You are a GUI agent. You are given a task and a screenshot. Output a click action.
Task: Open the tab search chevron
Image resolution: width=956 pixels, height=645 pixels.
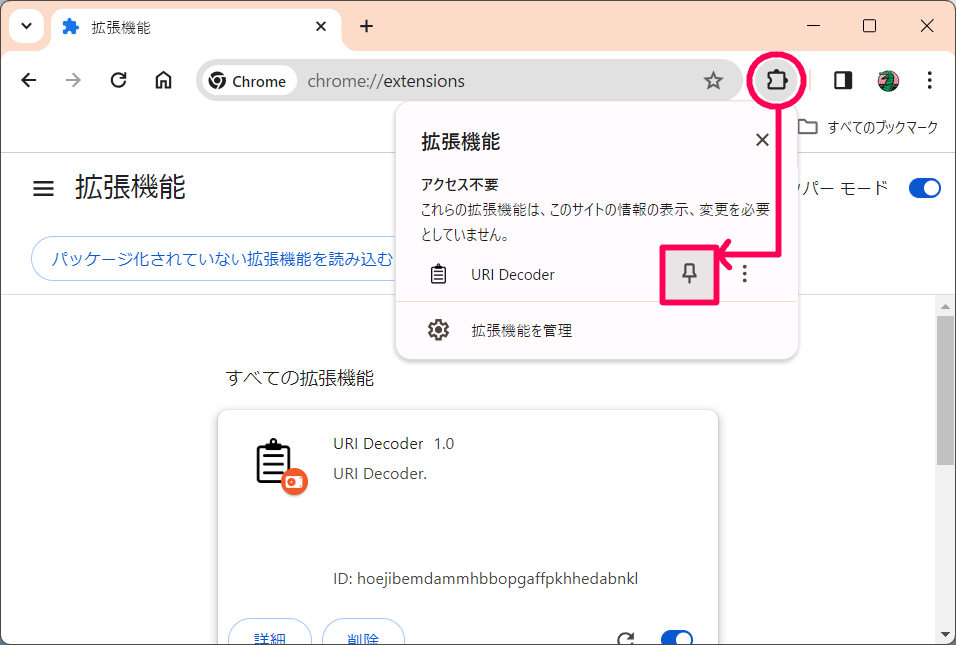26,25
